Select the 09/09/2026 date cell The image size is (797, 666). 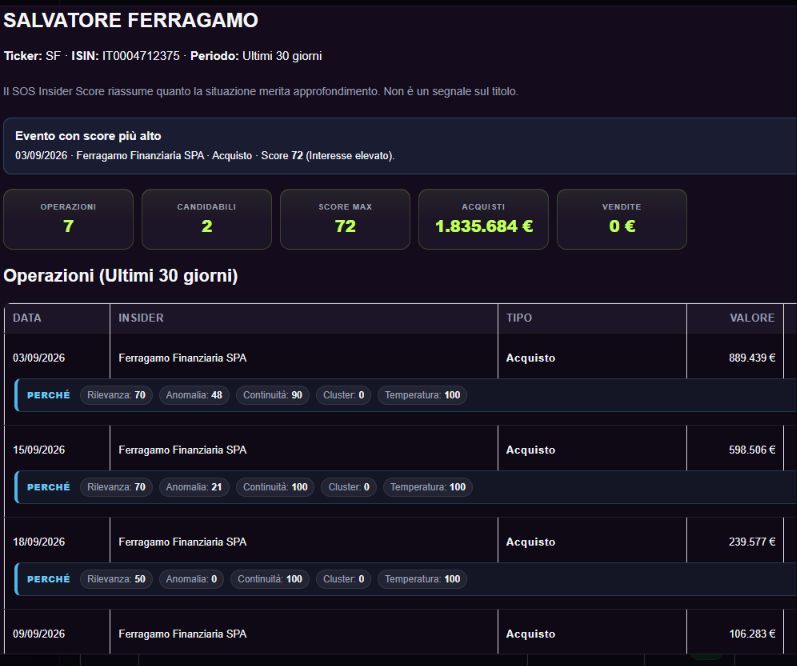39,634
